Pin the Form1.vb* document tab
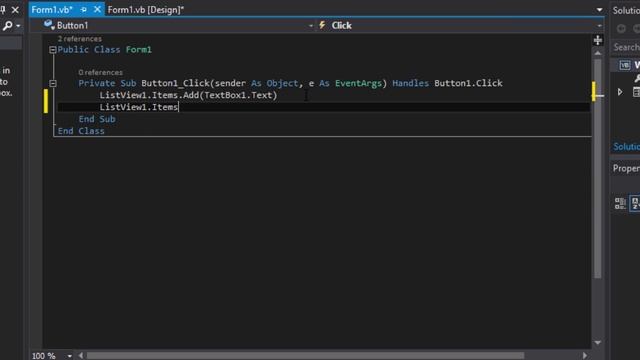640x360 pixels. point(83,9)
